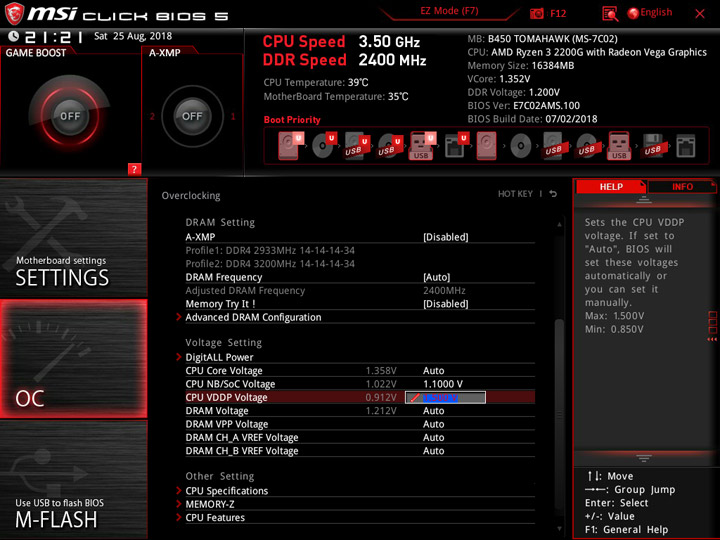Viewport: 720px width, 540px height.
Task: Select the UEFI CD/DVD boot device
Action: pos(324,146)
